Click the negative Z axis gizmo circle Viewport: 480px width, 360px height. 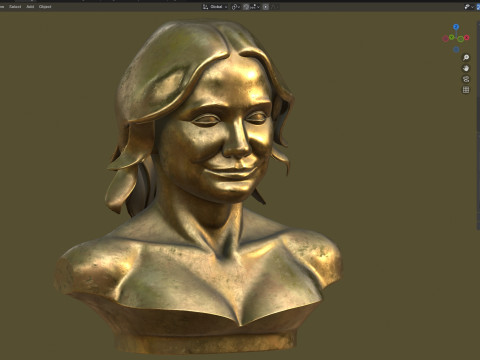click(456, 49)
